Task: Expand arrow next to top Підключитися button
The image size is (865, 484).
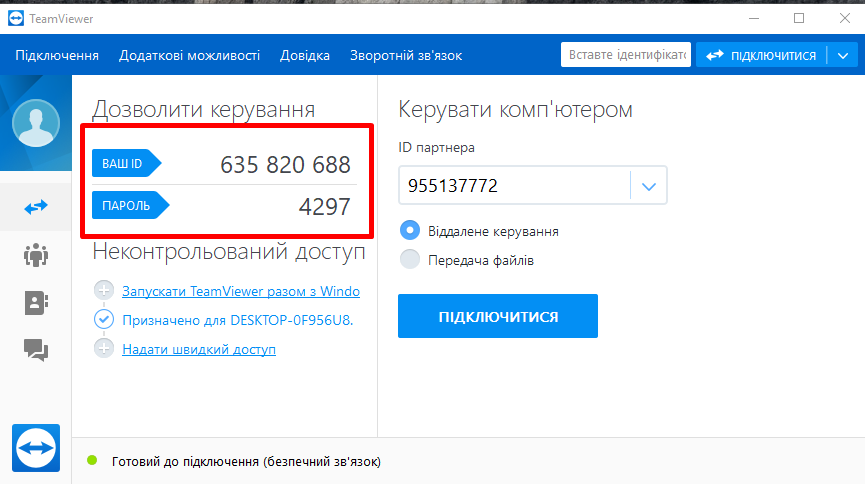Action: [841, 56]
